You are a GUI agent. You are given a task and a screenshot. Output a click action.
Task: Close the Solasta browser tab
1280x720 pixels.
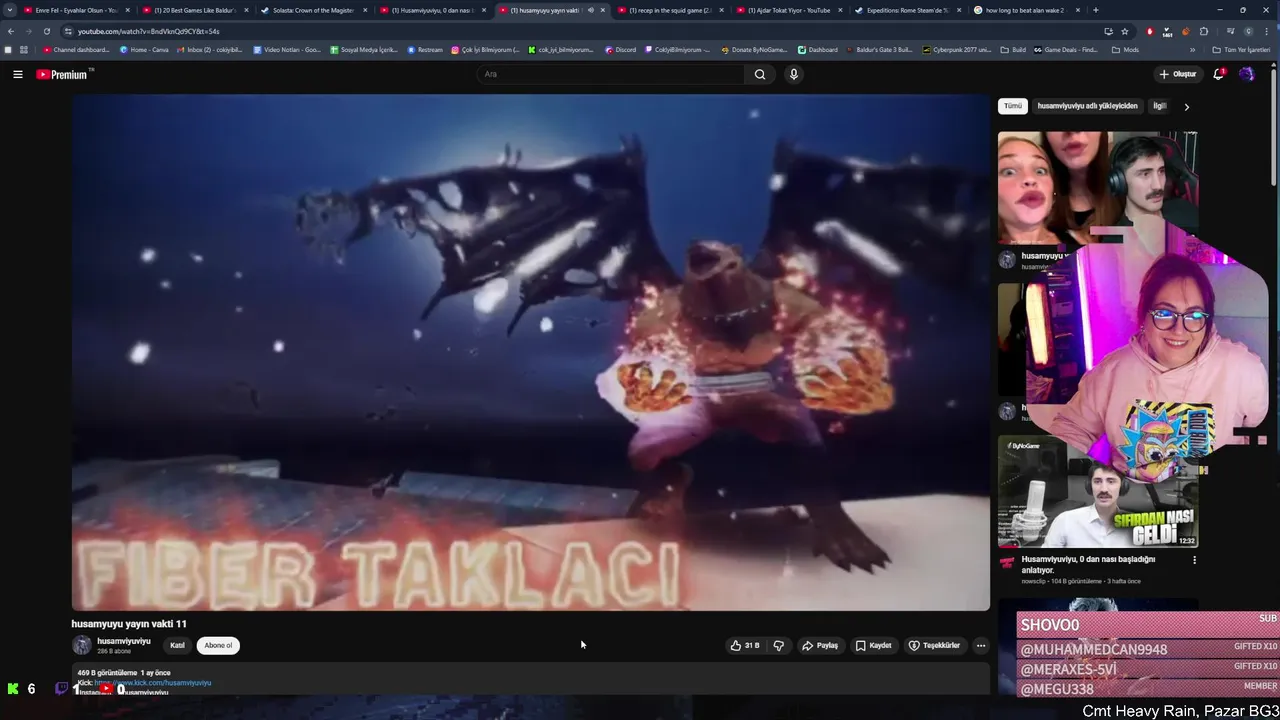(x=365, y=10)
